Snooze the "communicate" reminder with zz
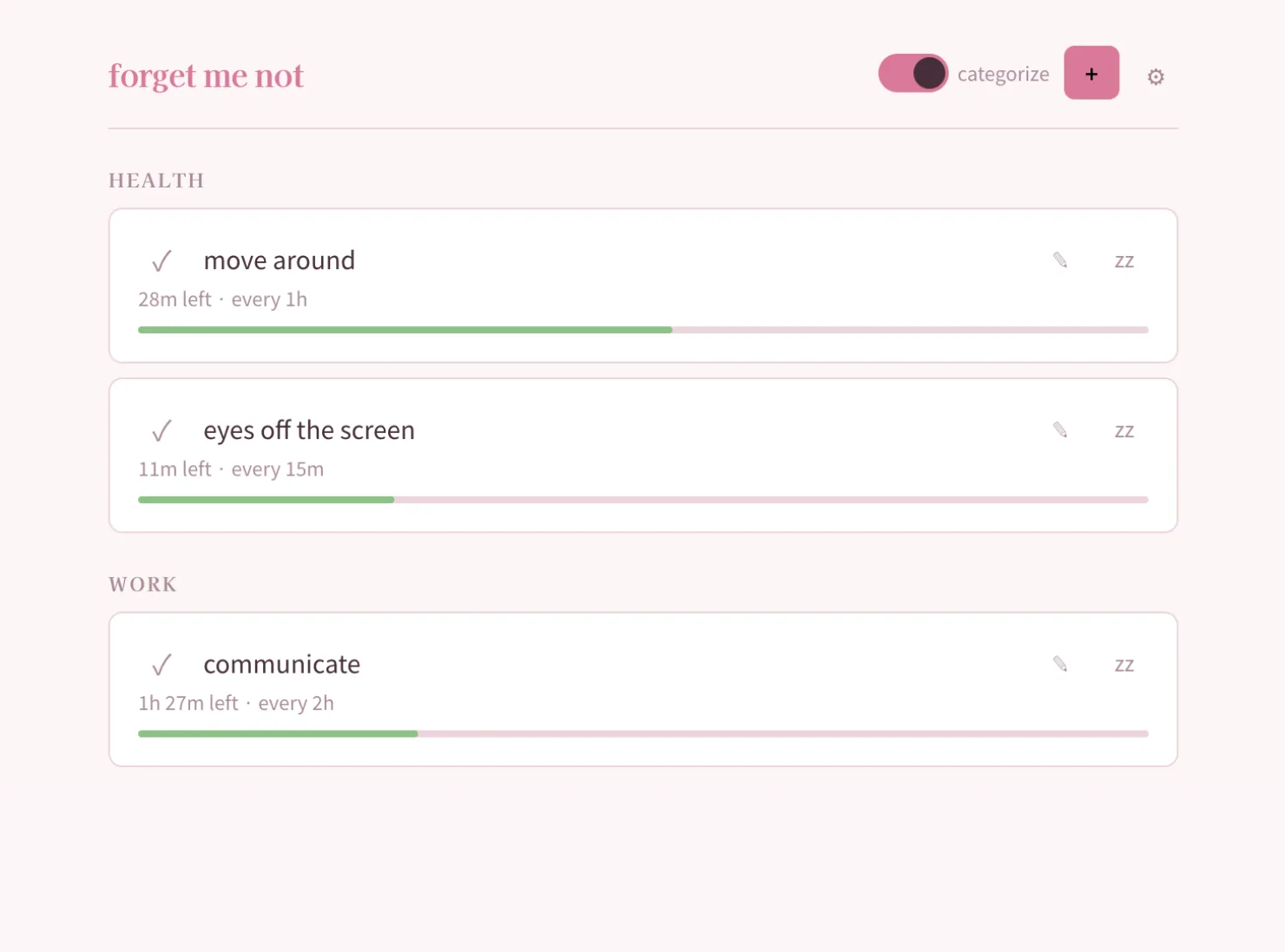The height and width of the screenshot is (952, 1285). [1124, 664]
